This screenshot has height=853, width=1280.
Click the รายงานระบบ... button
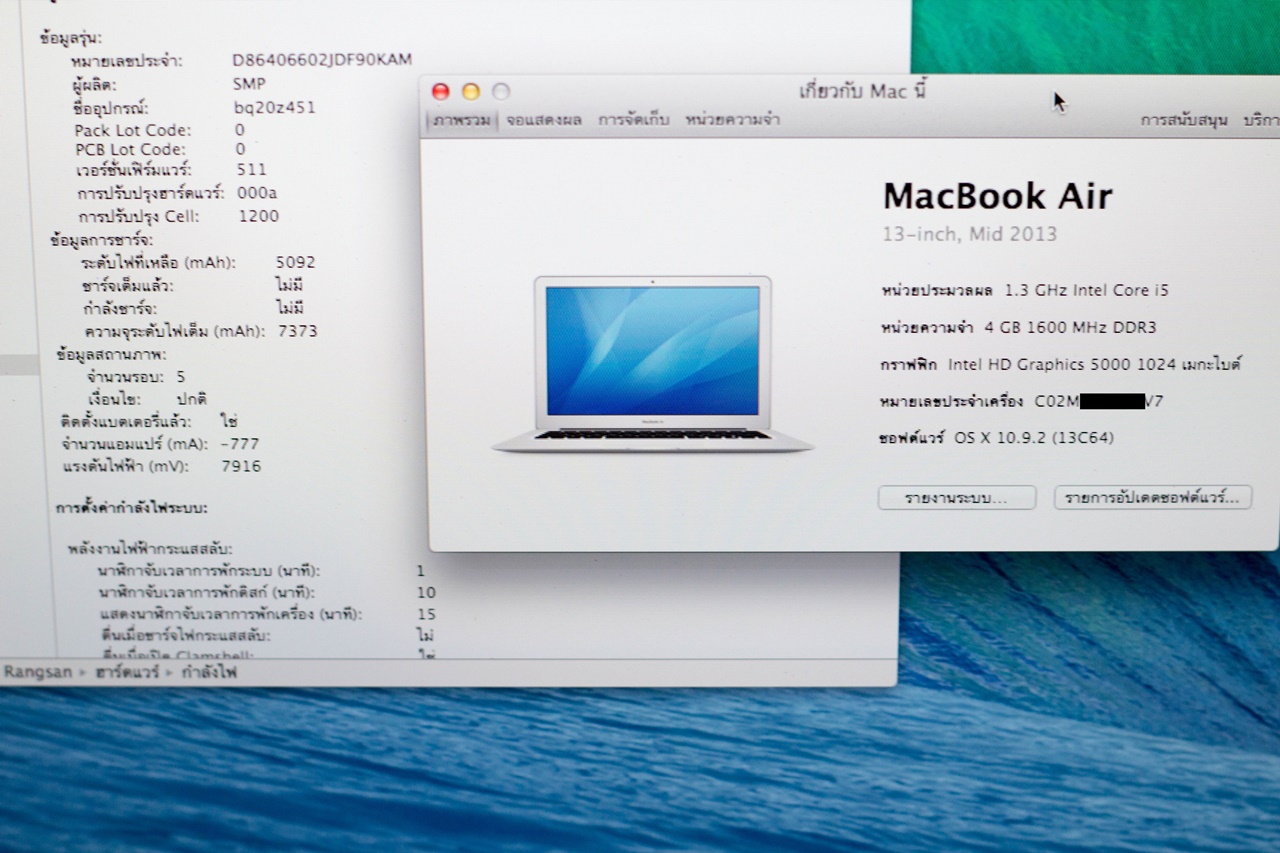click(956, 497)
